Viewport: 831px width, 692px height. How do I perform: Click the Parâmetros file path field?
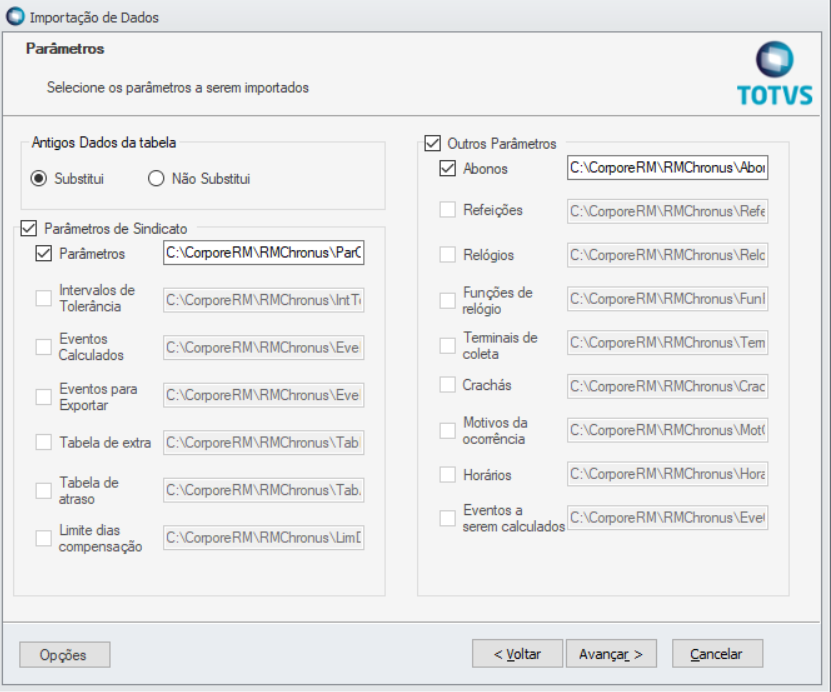pyautogui.click(x=263, y=253)
